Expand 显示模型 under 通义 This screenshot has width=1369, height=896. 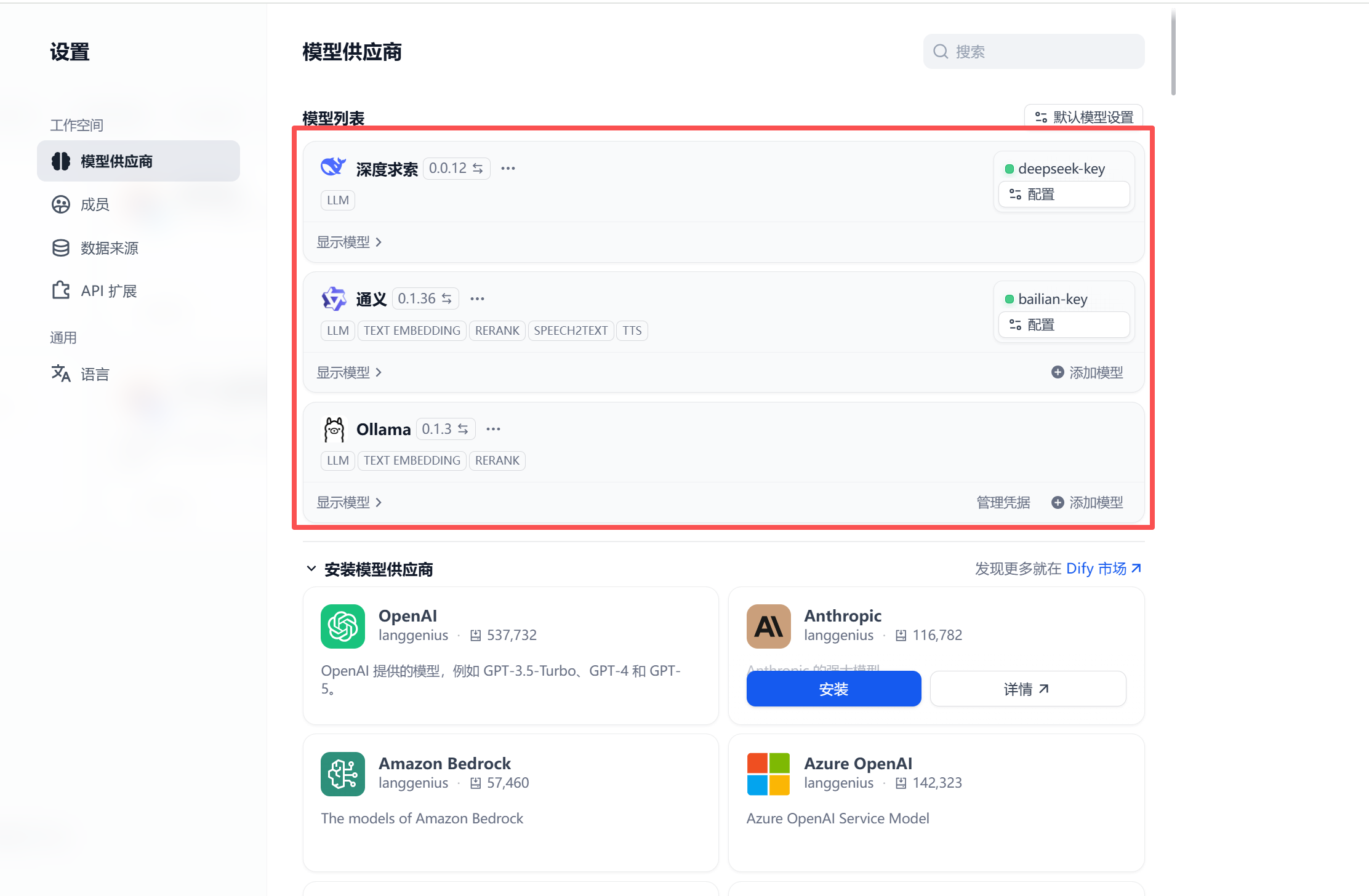pos(349,373)
